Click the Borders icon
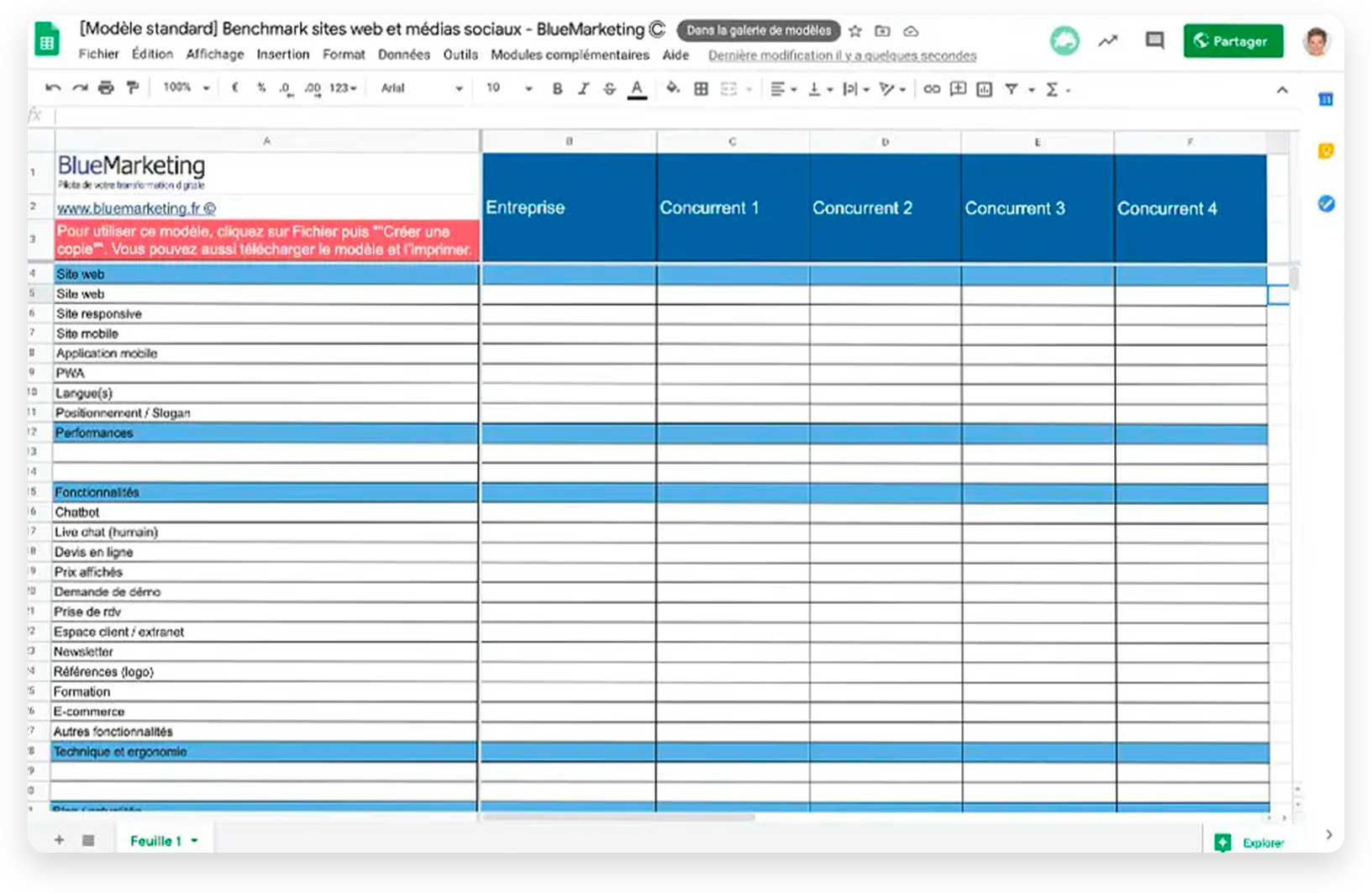Screen dimensions: 1372x893 click(701, 87)
